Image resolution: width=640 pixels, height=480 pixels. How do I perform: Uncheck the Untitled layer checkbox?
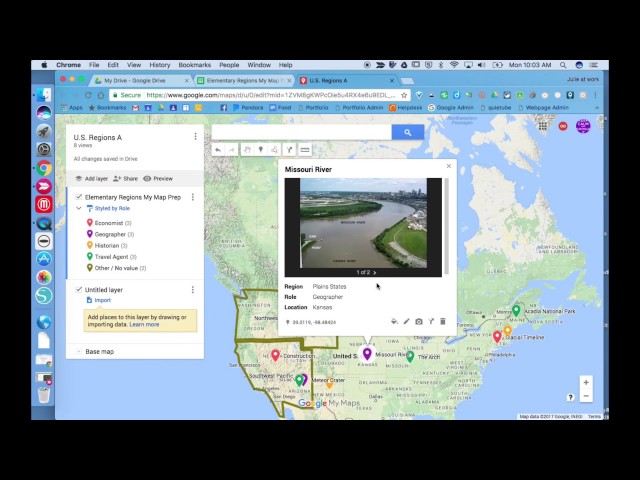[79, 289]
